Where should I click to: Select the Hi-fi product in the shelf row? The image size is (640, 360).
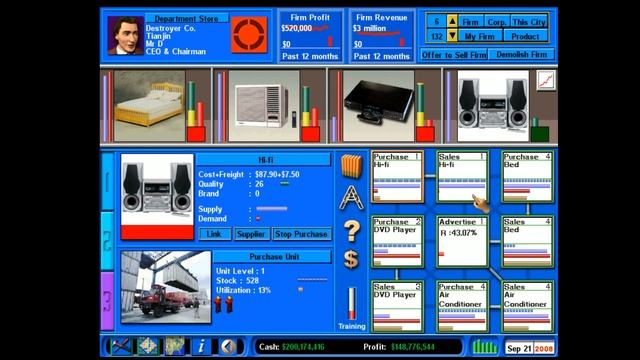493,106
